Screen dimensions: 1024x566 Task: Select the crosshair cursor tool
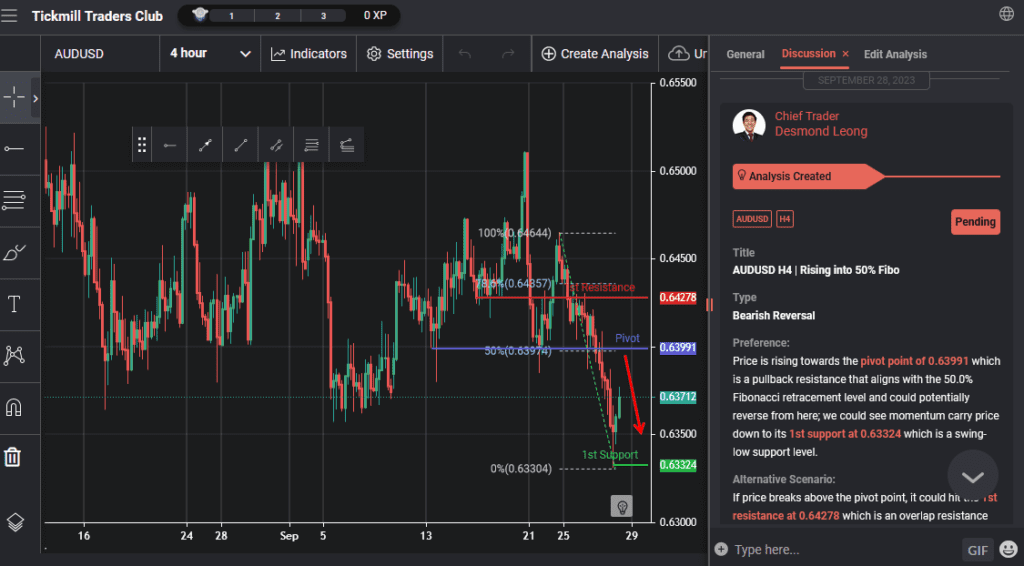(x=14, y=98)
